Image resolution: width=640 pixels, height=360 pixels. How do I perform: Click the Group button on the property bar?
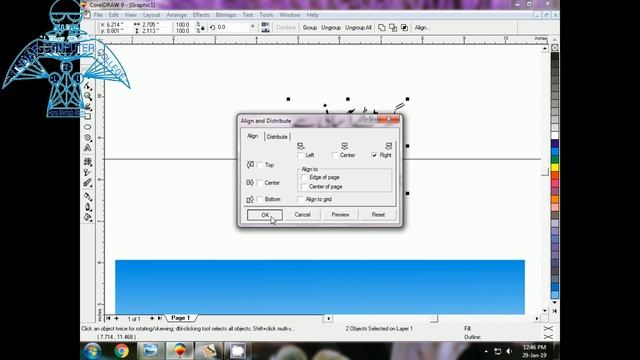coord(310,28)
